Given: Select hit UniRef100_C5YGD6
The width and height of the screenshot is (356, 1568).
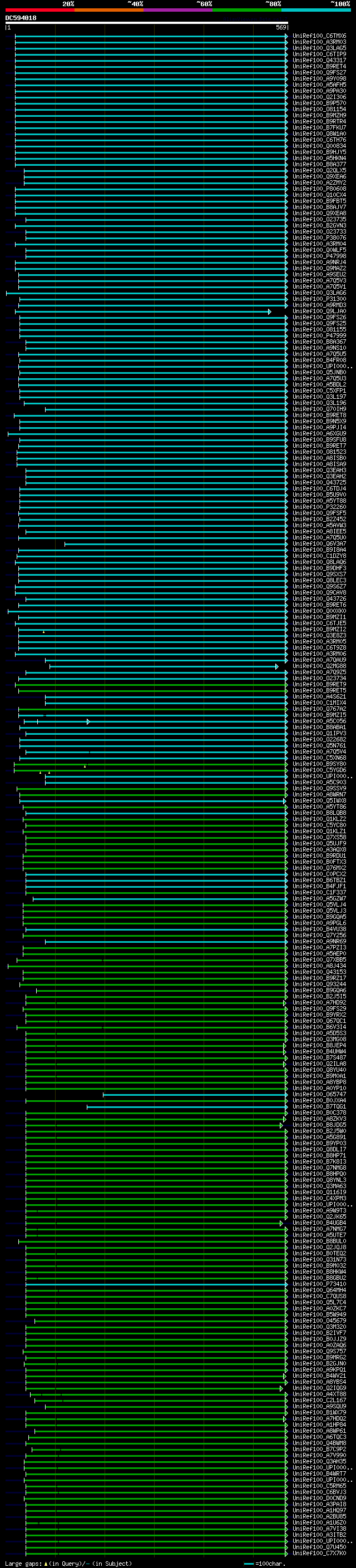Looking at the screenshot, I should tap(319, 770).
